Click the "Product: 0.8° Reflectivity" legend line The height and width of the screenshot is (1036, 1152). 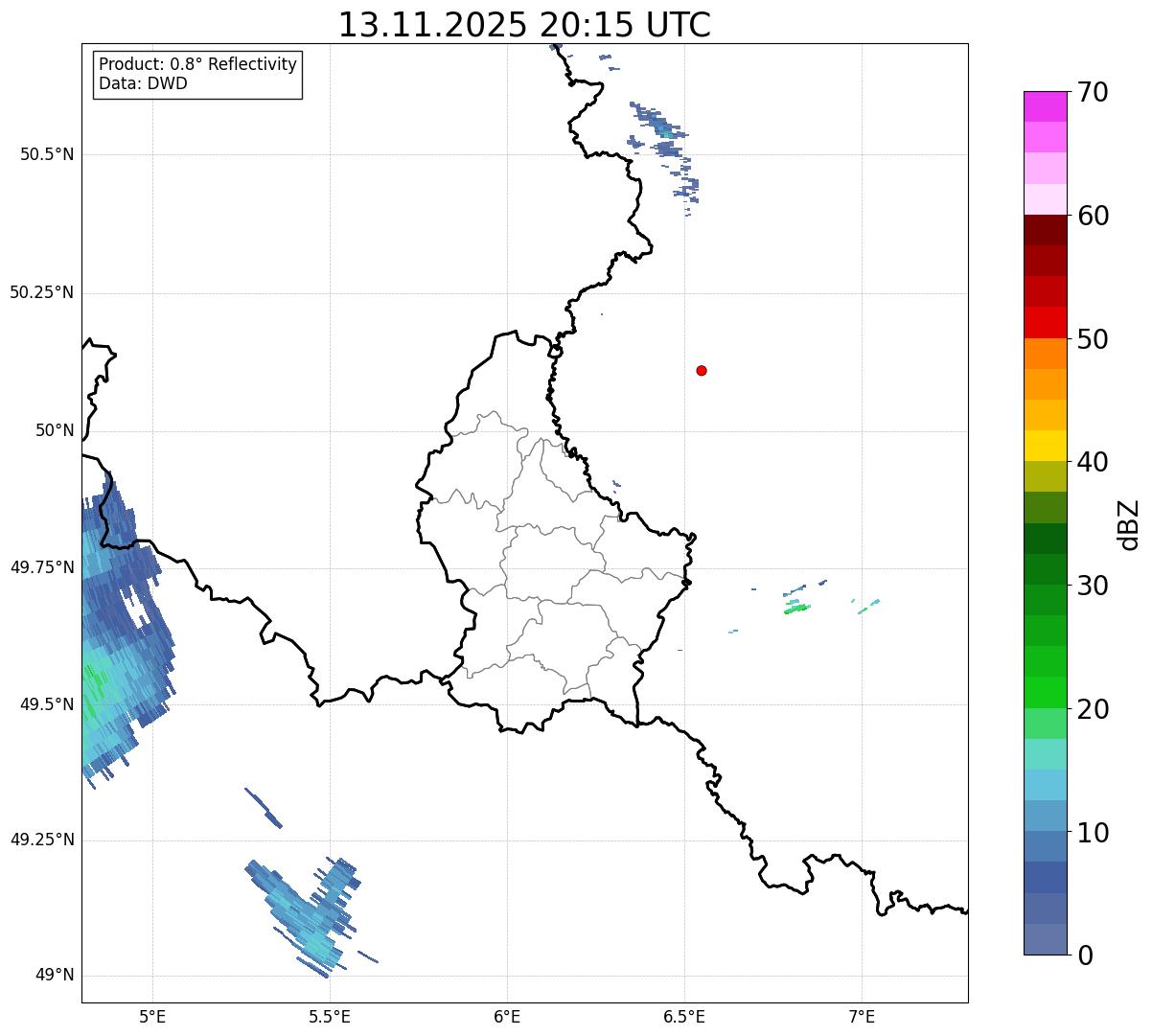[198, 64]
